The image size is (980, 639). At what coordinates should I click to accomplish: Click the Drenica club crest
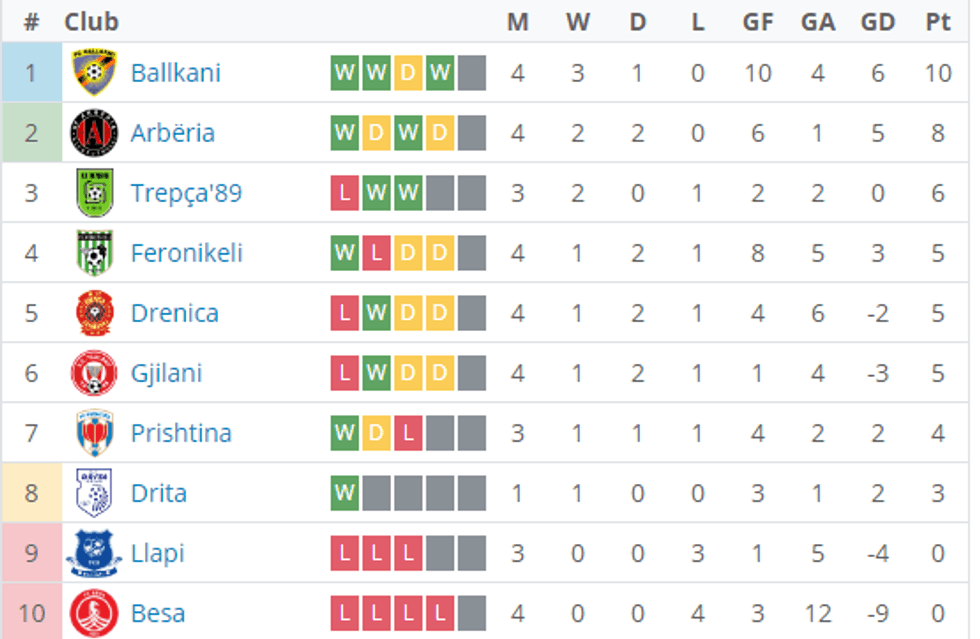click(x=94, y=313)
